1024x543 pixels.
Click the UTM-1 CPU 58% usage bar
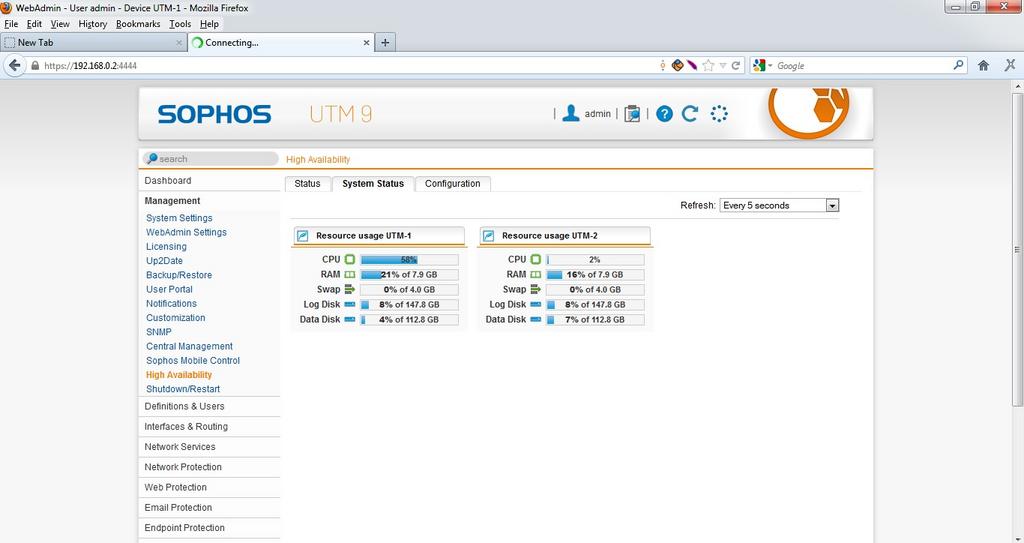tap(409, 259)
